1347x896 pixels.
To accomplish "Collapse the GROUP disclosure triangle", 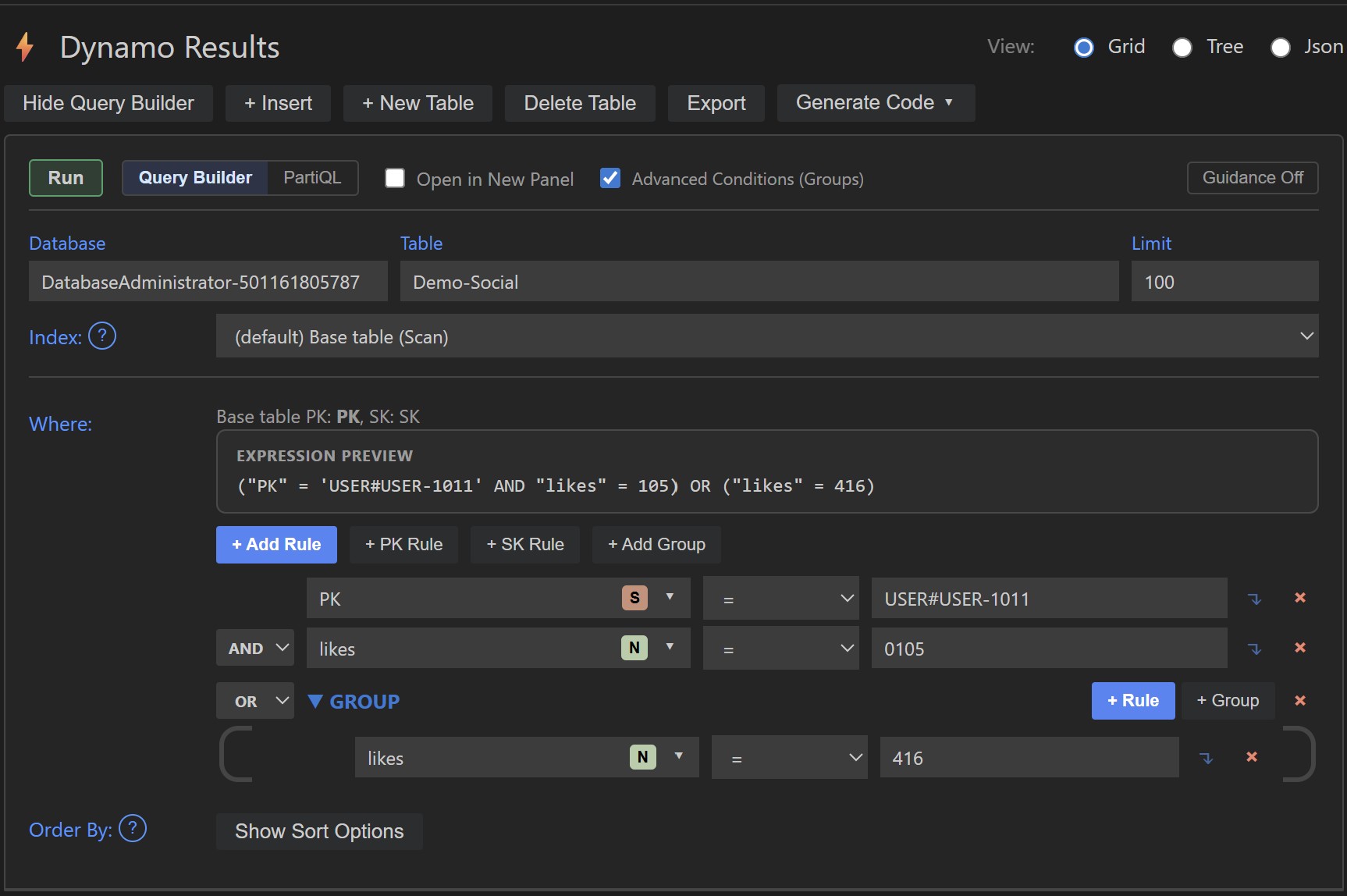I will pos(315,701).
